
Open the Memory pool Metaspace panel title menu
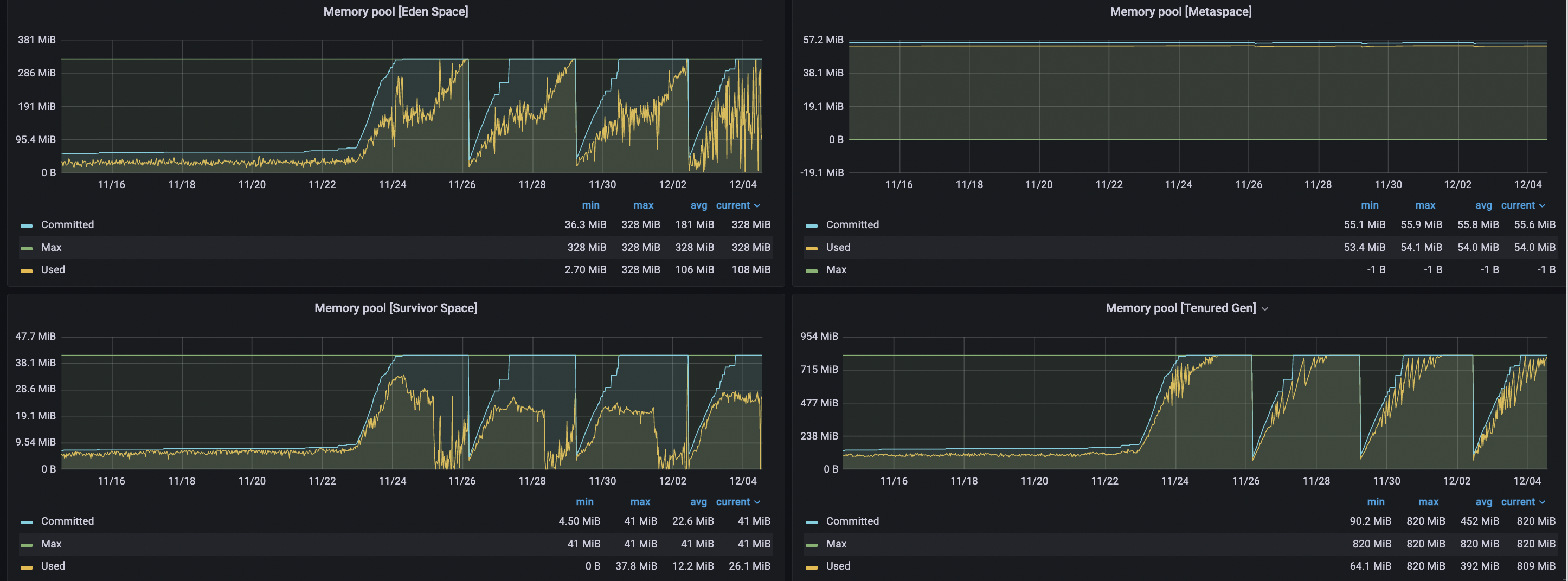click(1181, 11)
